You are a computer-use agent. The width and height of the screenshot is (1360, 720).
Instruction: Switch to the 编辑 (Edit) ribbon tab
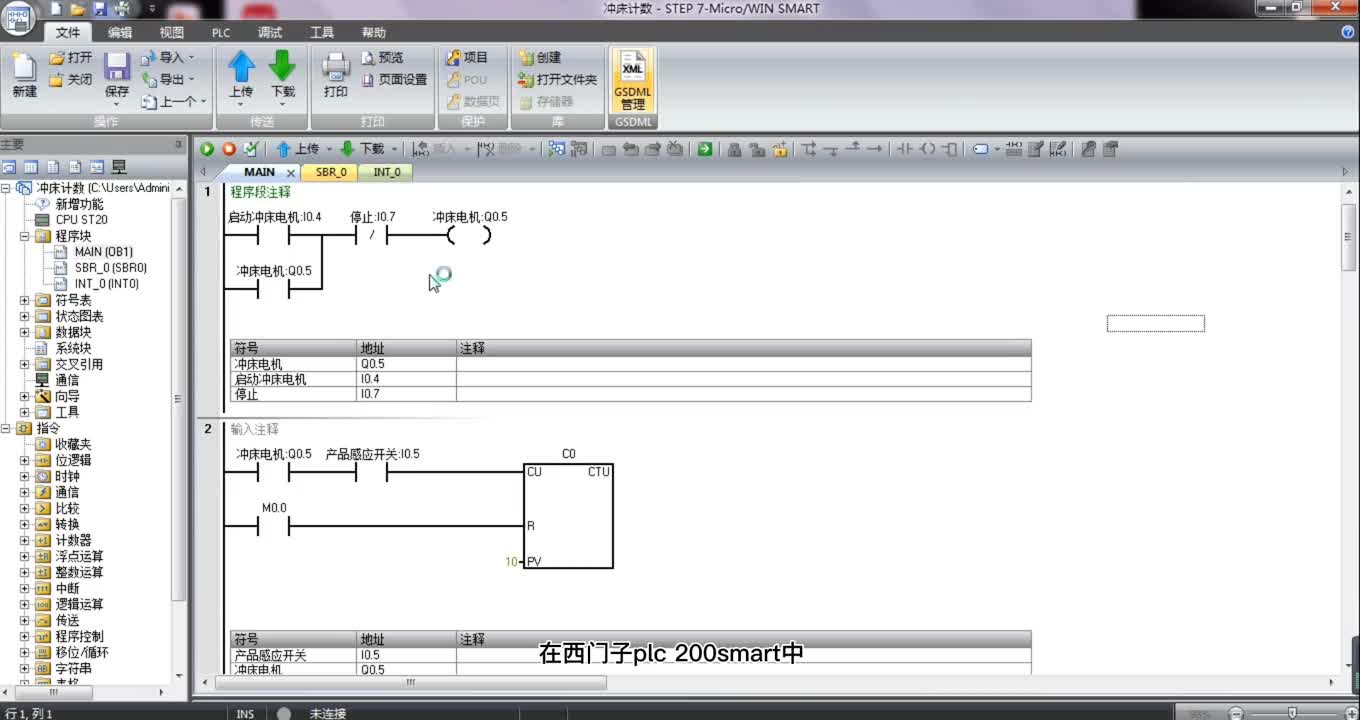(120, 33)
